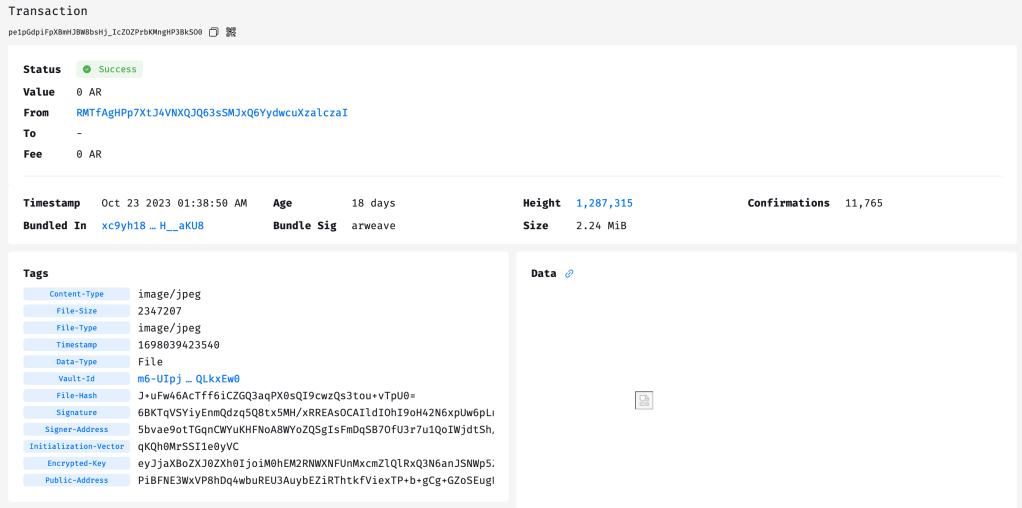Open the Bundled In xc9yh18 link
This screenshot has width=1022, height=508.
tap(152, 226)
